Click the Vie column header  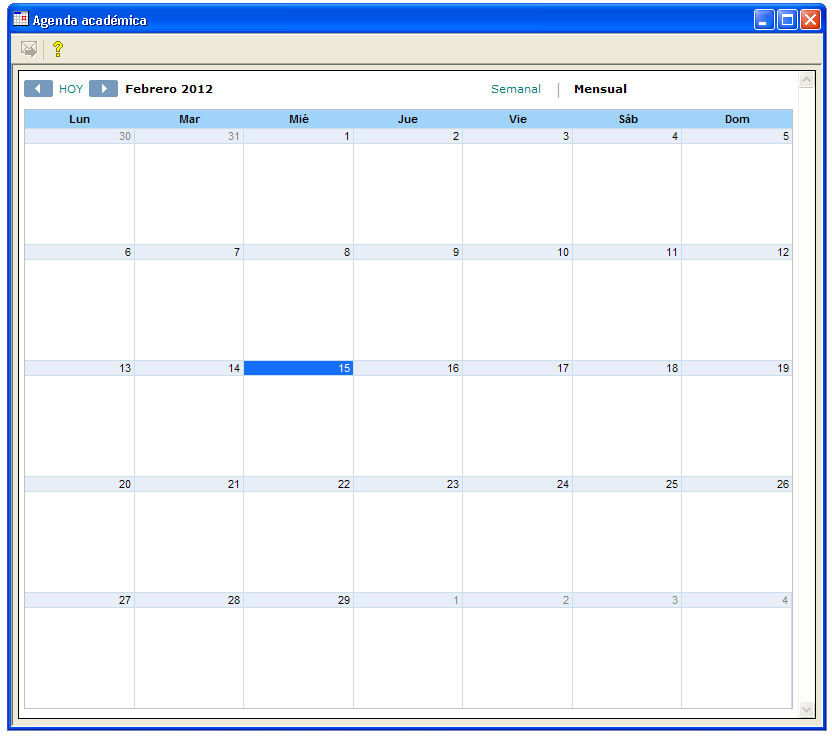(517, 119)
